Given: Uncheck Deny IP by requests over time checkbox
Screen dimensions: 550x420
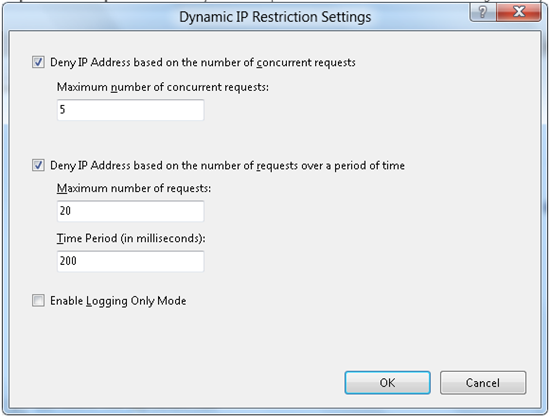Looking at the screenshot, I should coord(38,165).
